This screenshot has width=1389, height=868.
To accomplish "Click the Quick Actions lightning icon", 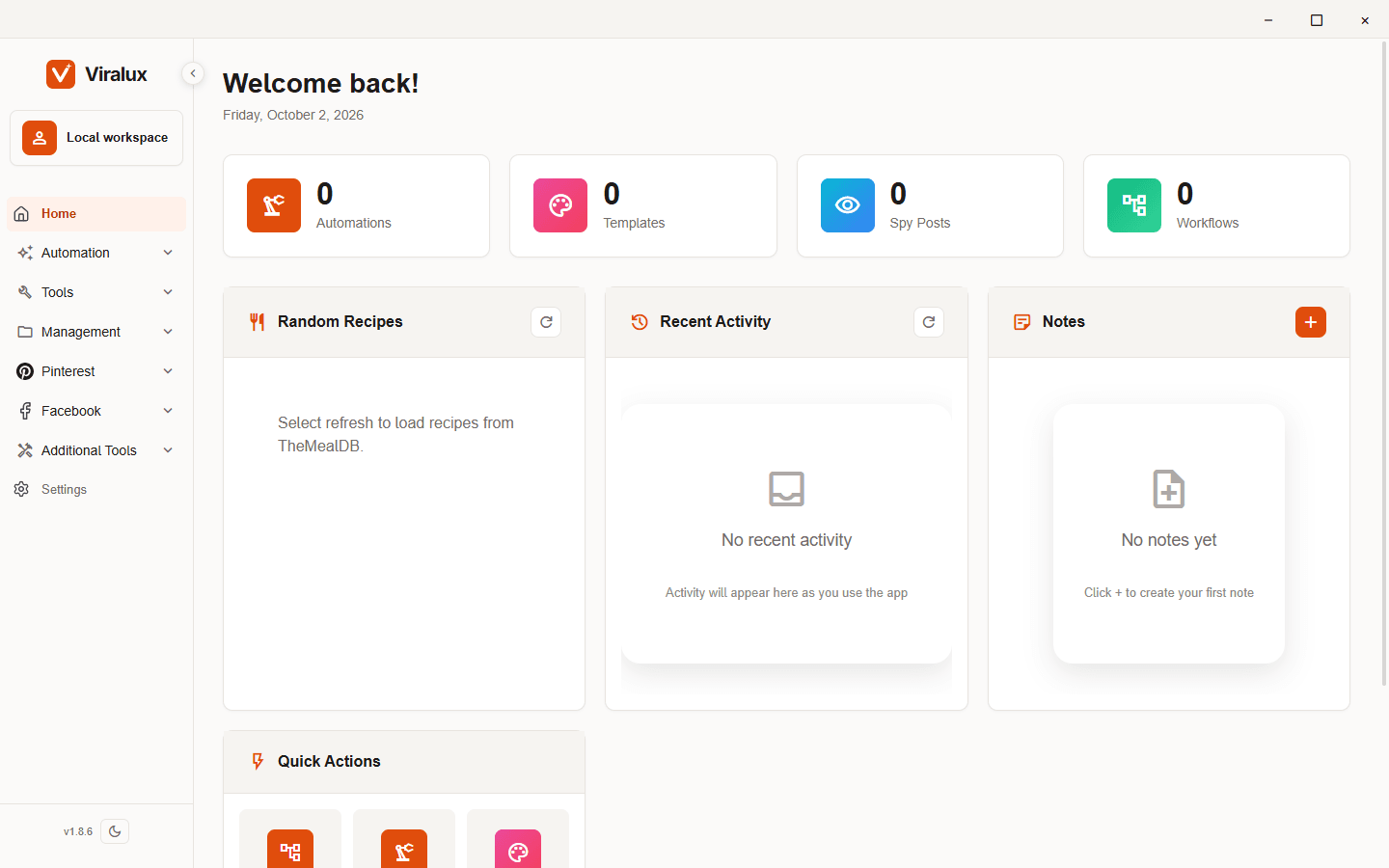I will click(258, 762).
